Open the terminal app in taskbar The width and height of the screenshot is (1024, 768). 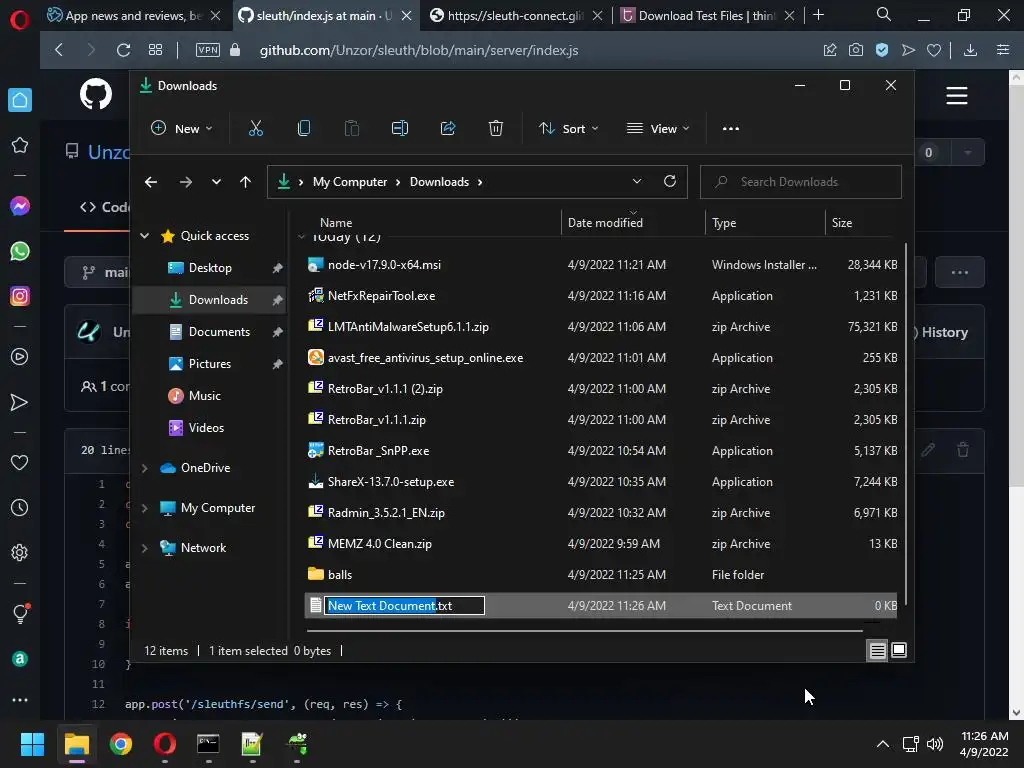point(208,744)
